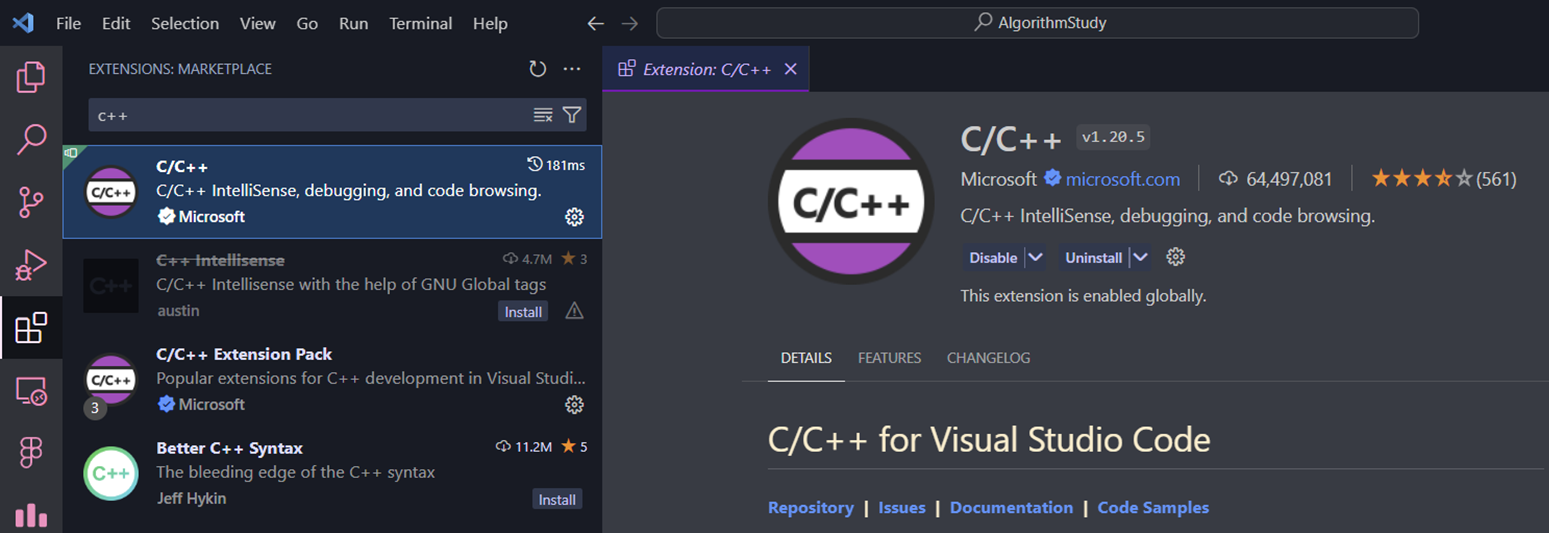The width and height of the screenshot is (1549, 533).
Task: Open the Run and Debug view
Action: (x=31, y=265)
